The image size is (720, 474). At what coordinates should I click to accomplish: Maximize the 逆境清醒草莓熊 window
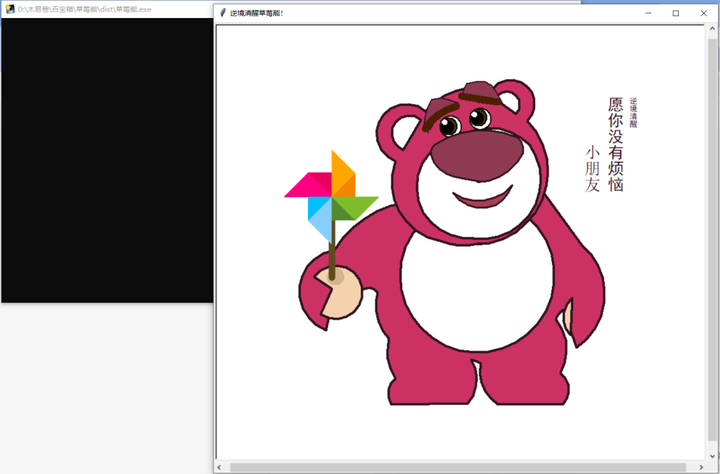point(675,13)
